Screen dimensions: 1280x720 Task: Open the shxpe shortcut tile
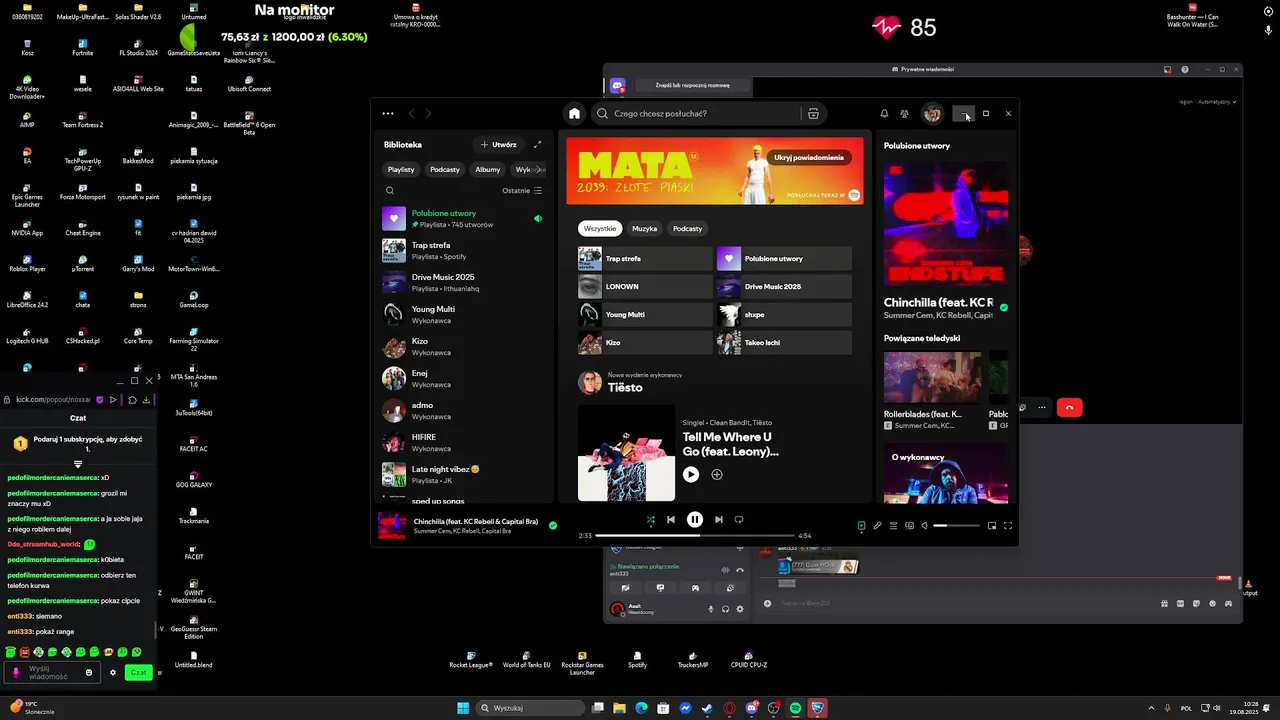click(x=784, y=314)
